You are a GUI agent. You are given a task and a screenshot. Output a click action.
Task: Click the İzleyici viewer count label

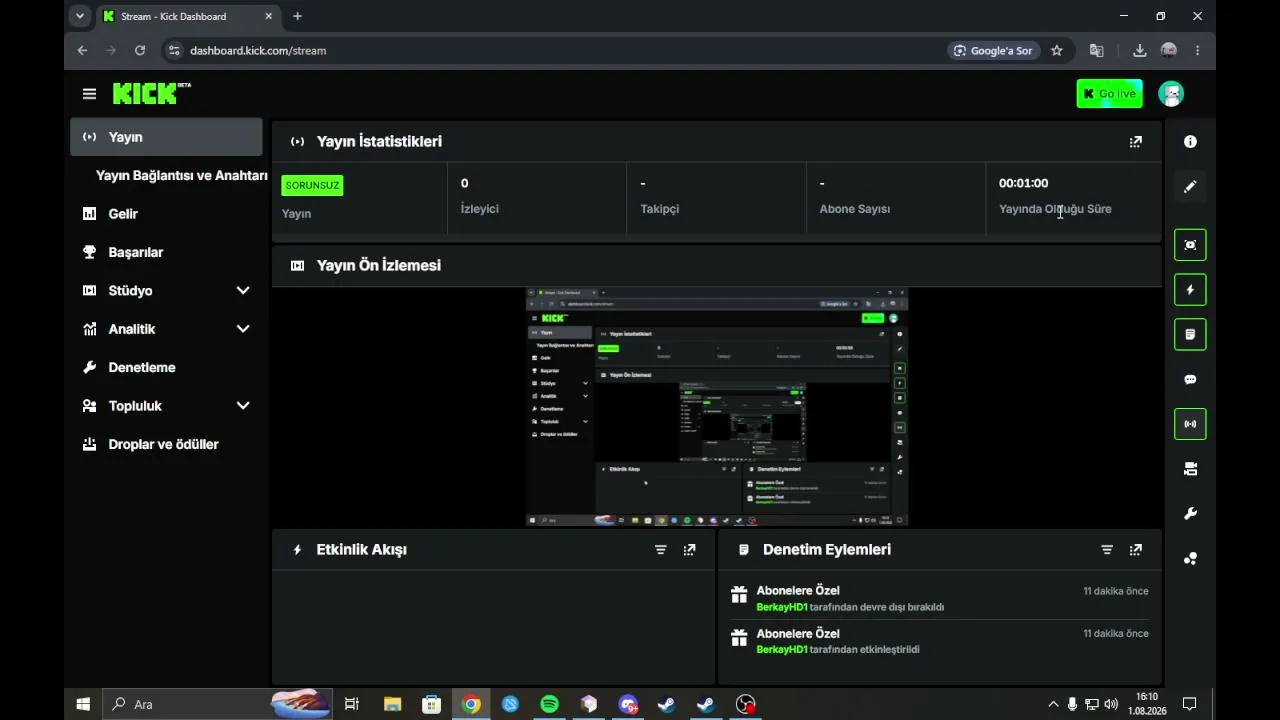[x=479, y=209]
